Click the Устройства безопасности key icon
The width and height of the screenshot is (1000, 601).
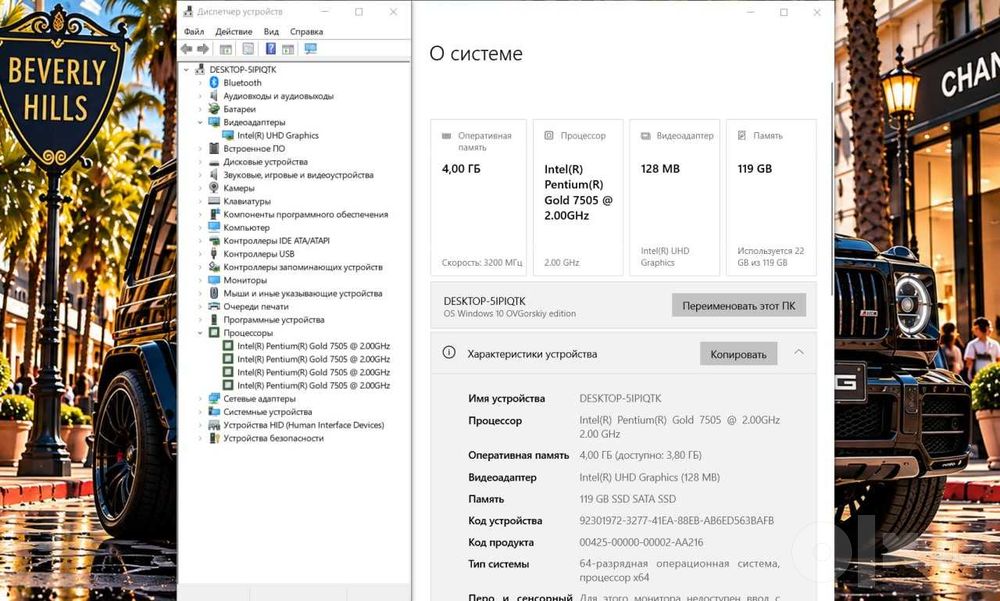(x=214, y=438)
